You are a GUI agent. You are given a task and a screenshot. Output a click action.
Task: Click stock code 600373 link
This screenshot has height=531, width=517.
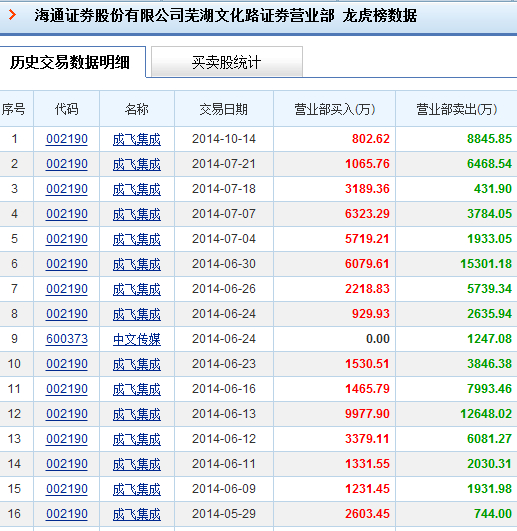(67, 339)
